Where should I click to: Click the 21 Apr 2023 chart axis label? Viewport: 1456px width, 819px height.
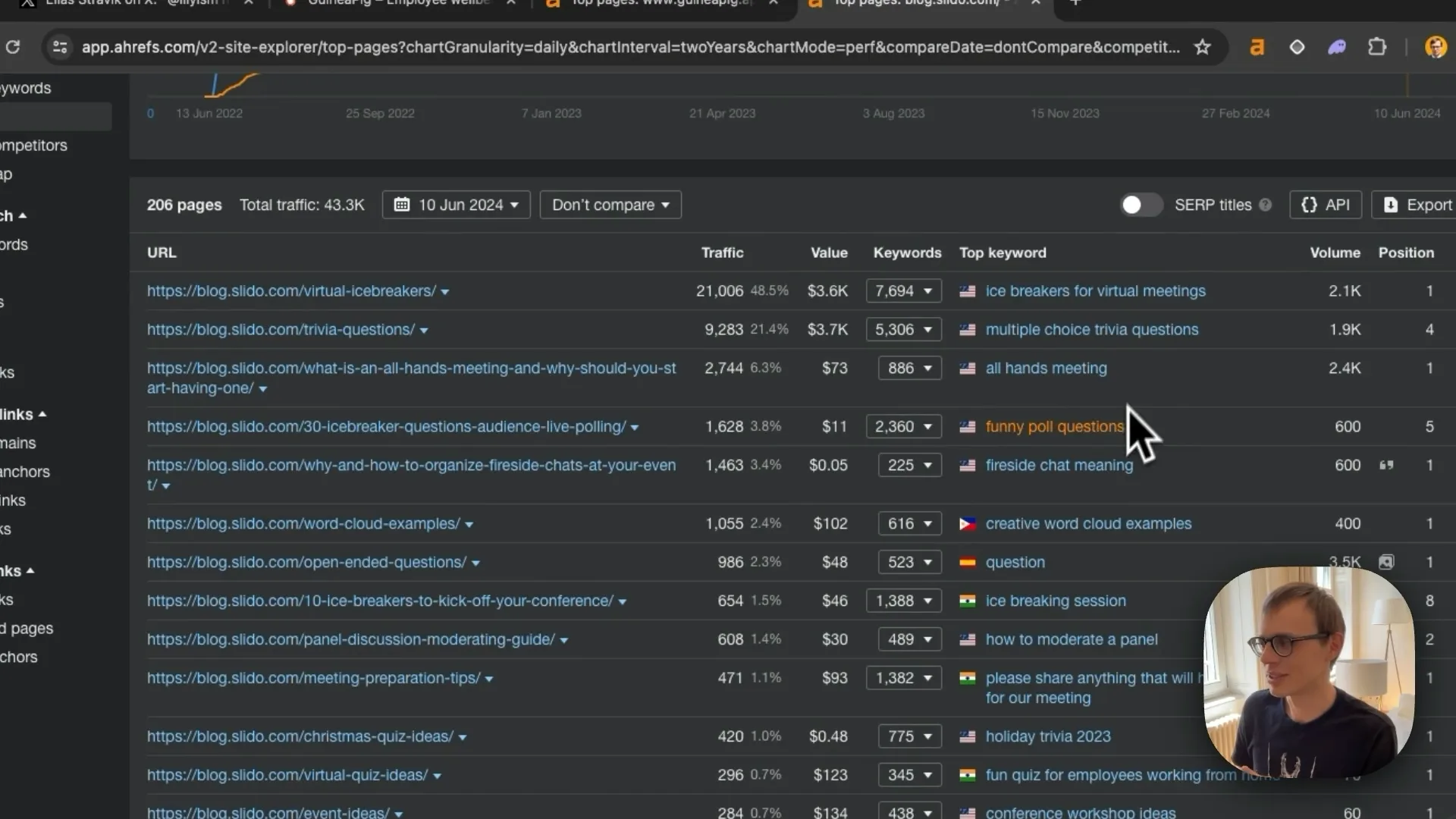722,114
